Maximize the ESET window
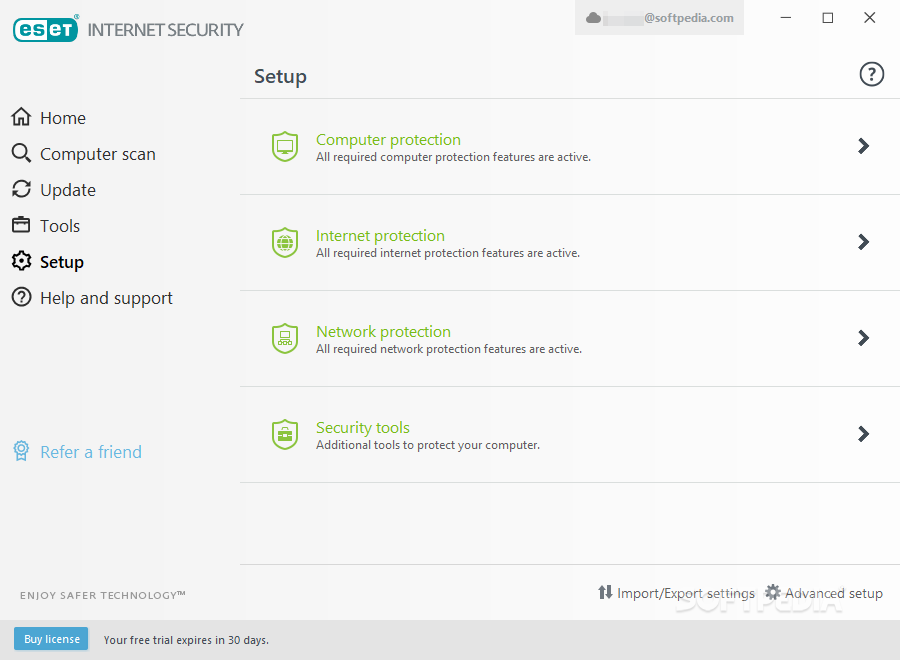Screen dimensions: 900x660 click(828, 18)
